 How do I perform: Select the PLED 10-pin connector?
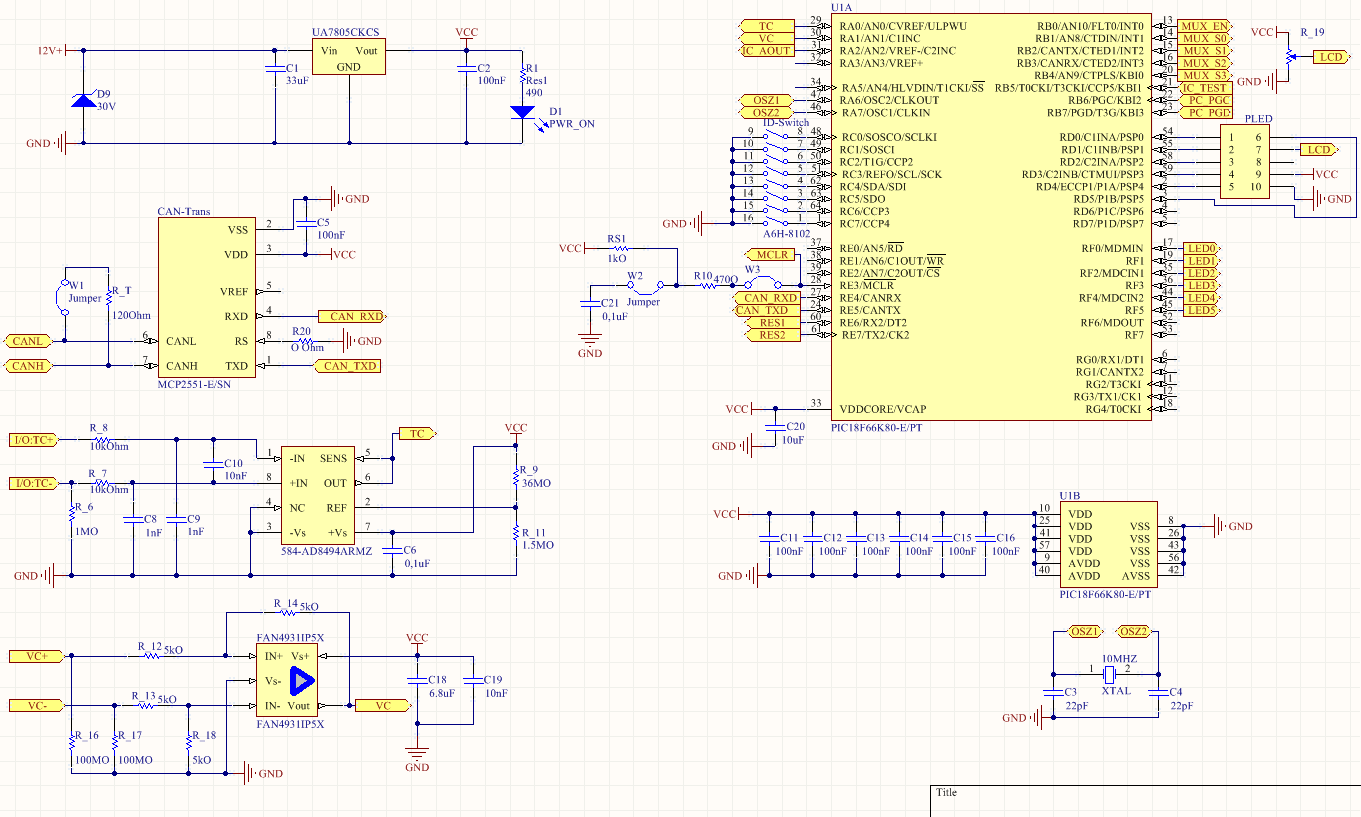1244,162
